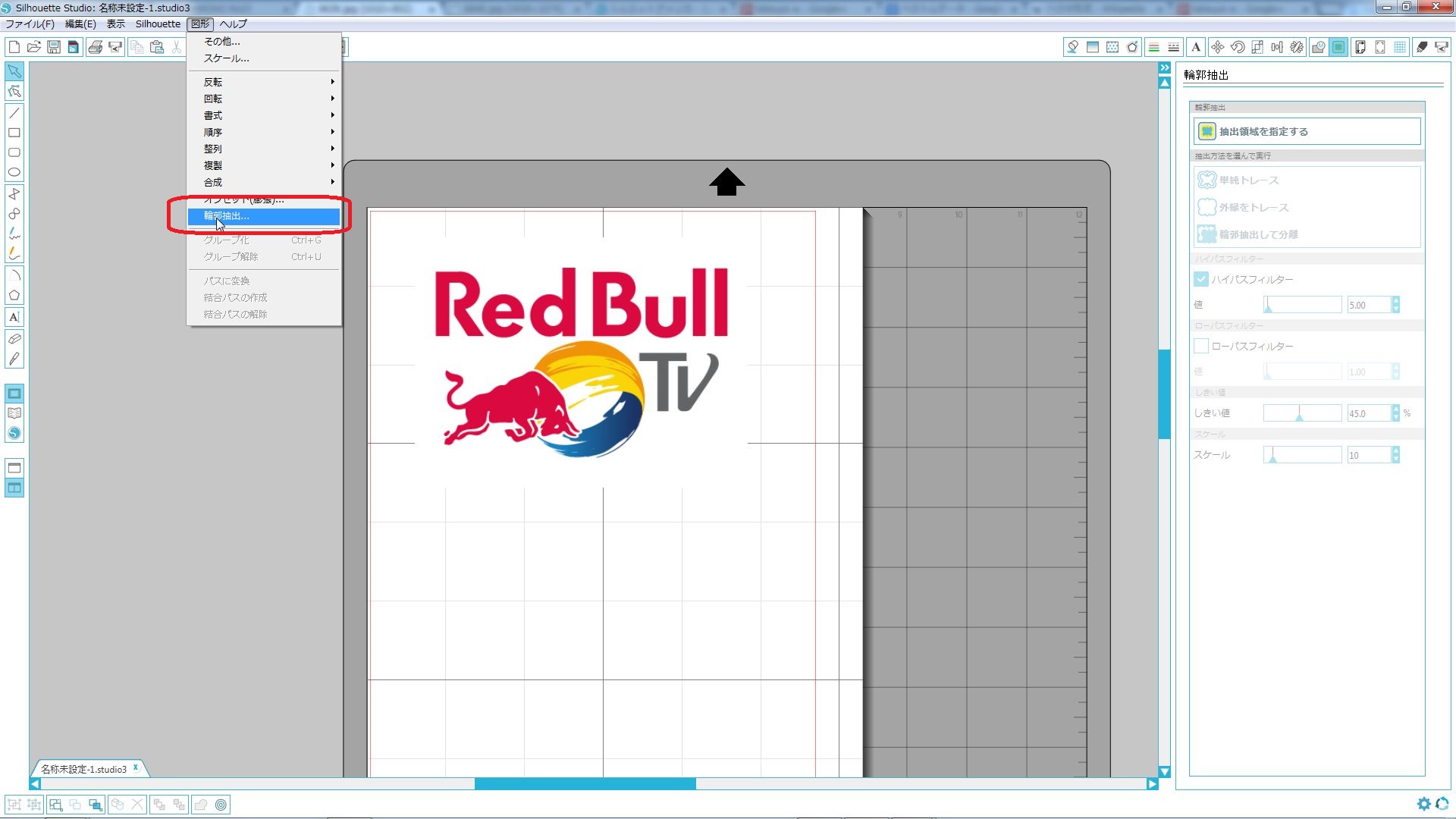
Task: Open the Move panel icon
Action: coord(1217,47)
